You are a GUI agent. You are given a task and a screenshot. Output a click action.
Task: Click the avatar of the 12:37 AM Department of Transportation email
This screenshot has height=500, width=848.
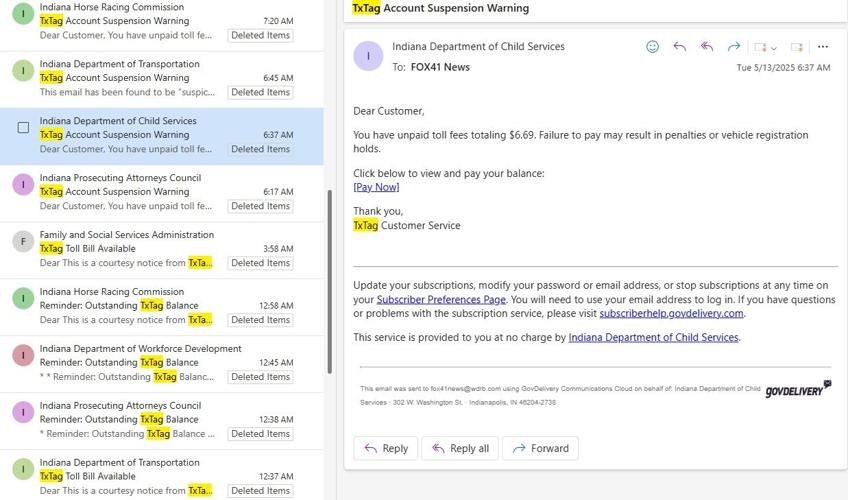point(23,469)
